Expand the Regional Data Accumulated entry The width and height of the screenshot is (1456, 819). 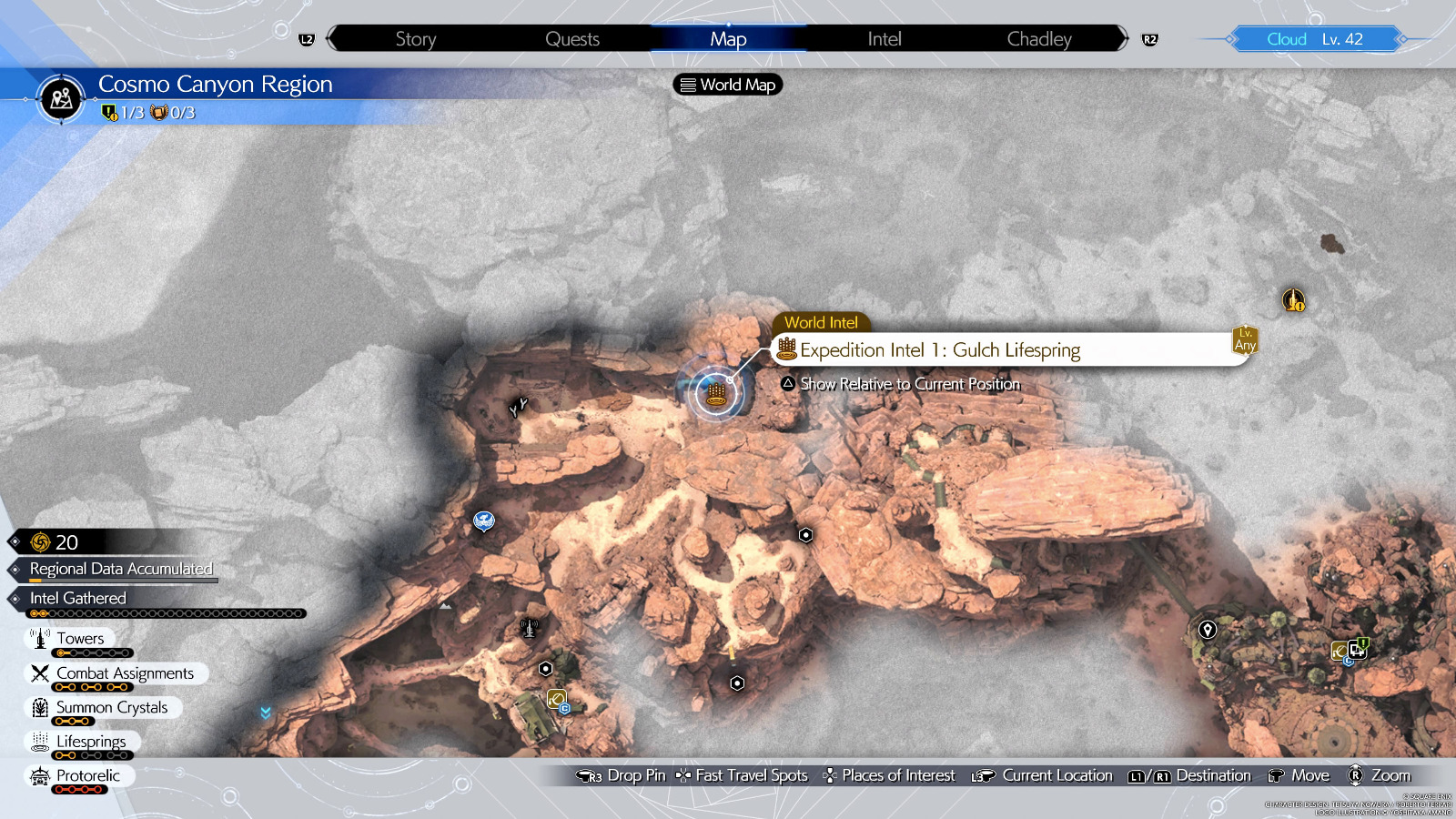(x=121, y=569)
